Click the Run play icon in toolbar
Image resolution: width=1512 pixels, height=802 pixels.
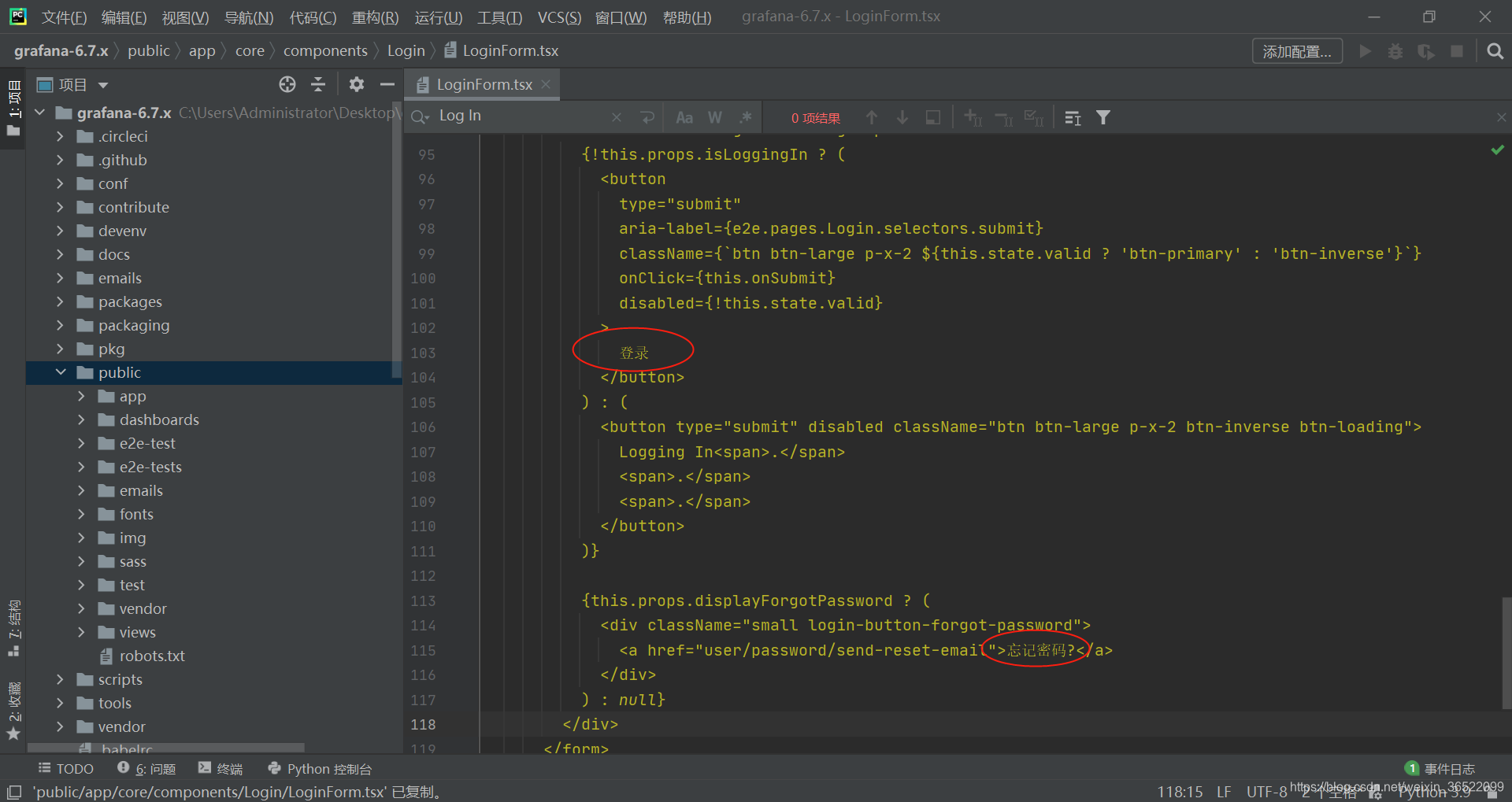point(1366,51)
